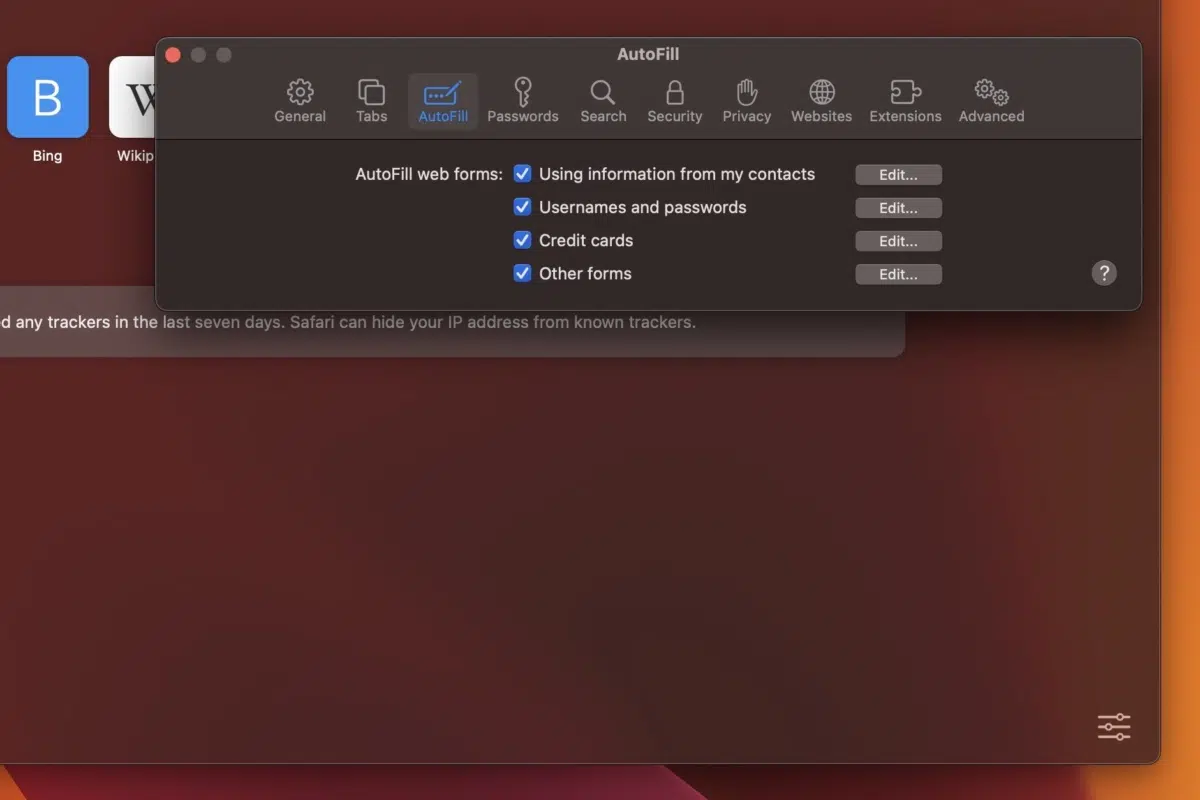Edit usernames and passwords list
Image resolution: width=1200 pixels, height=800 pixels.
point(897,207)
